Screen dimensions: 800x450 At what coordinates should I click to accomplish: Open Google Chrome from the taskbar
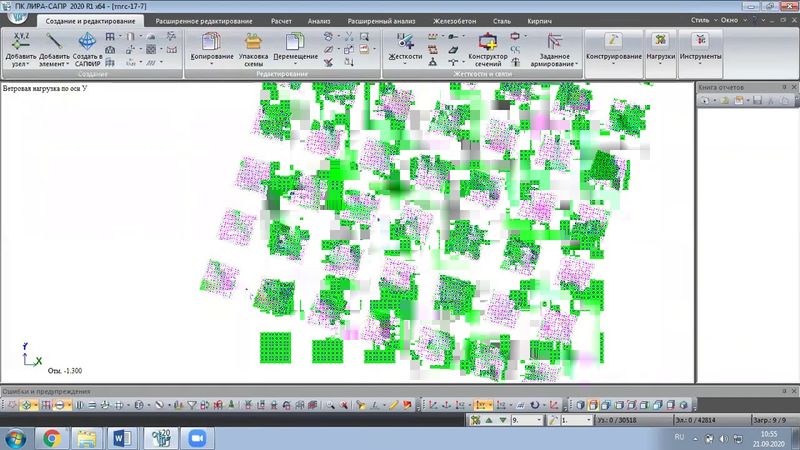pyautogui.click(x=51, y=437)
